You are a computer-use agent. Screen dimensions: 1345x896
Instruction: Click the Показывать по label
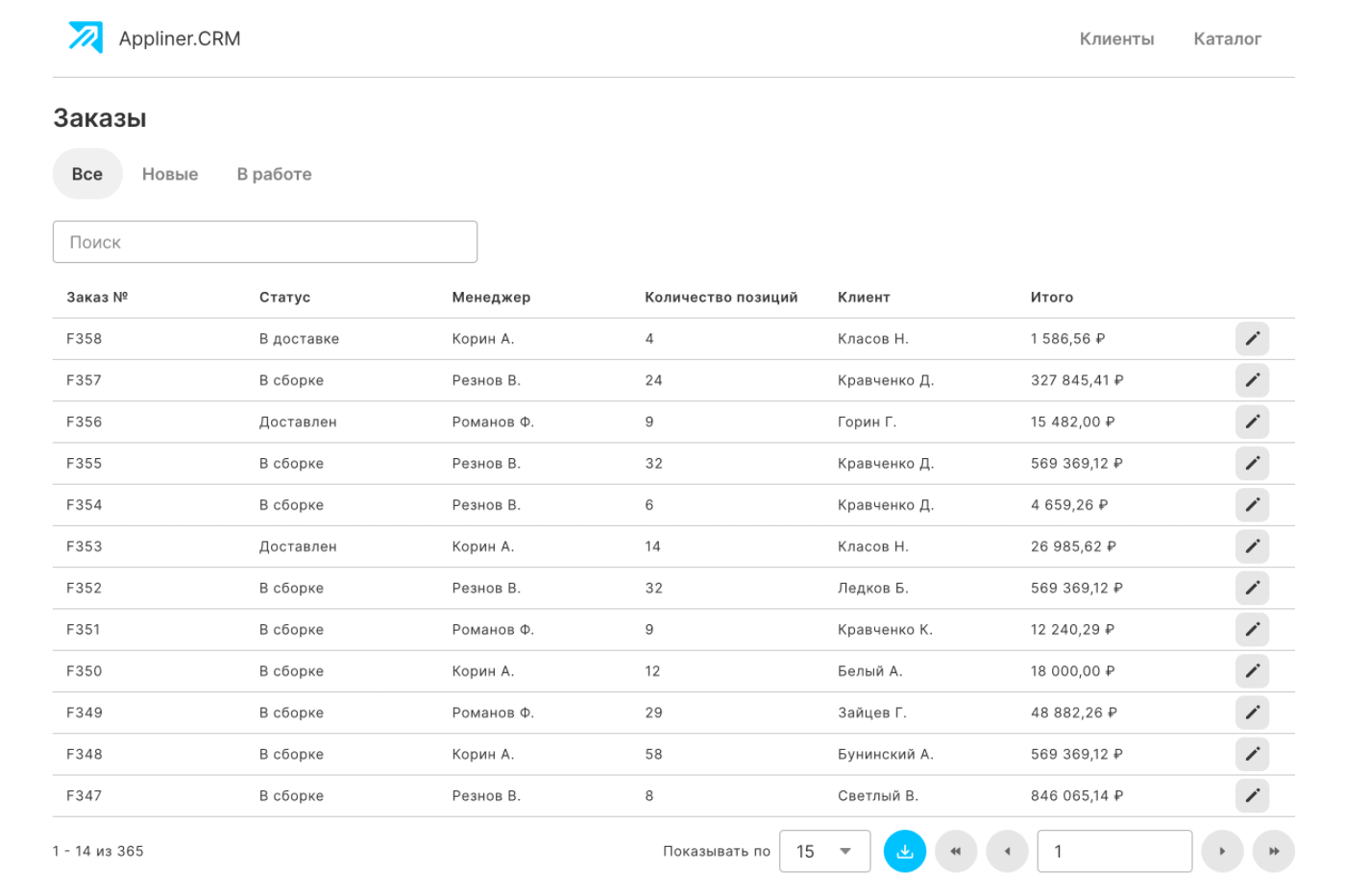coord(717,851)
